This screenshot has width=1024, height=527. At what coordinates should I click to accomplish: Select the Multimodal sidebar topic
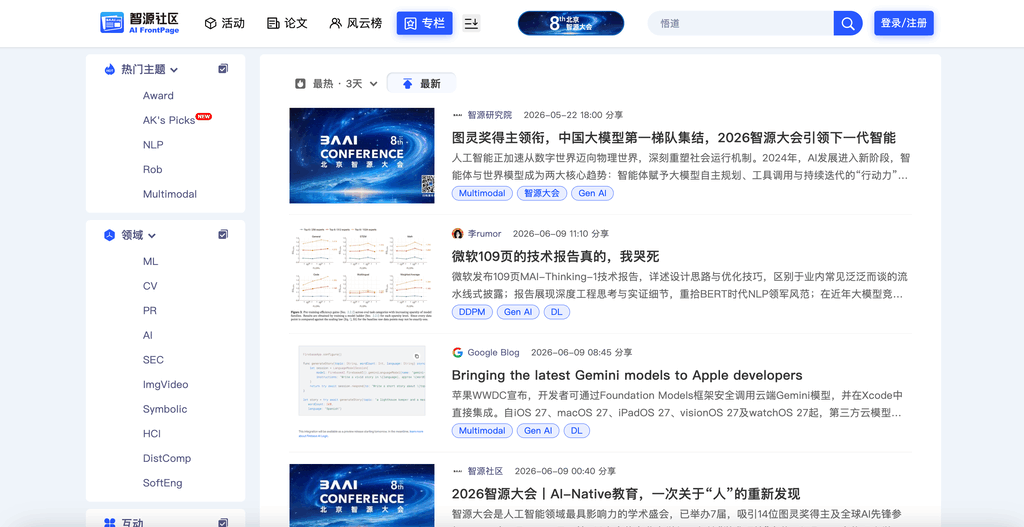pyautogui.click(x=170, y=195)
